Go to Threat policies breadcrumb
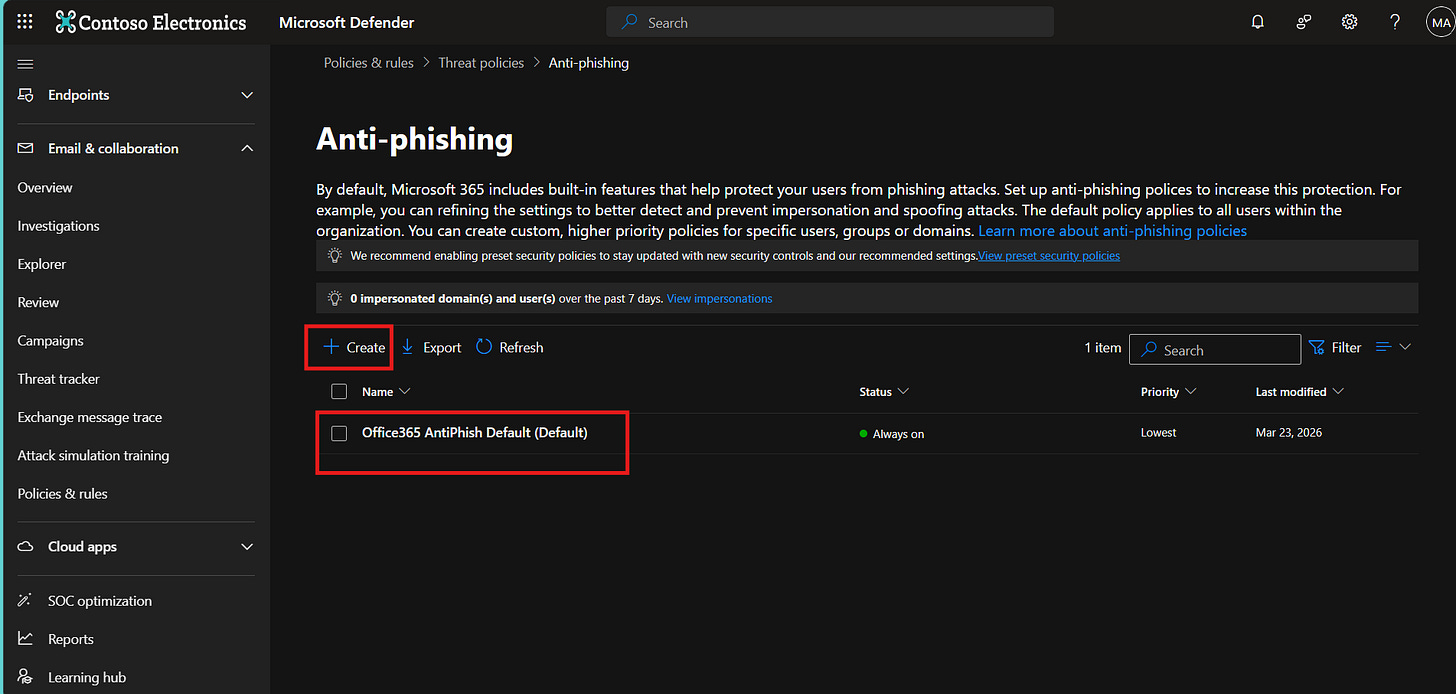Image resolution: width=1456 pixels, height=694 pixels. point(481,63)
